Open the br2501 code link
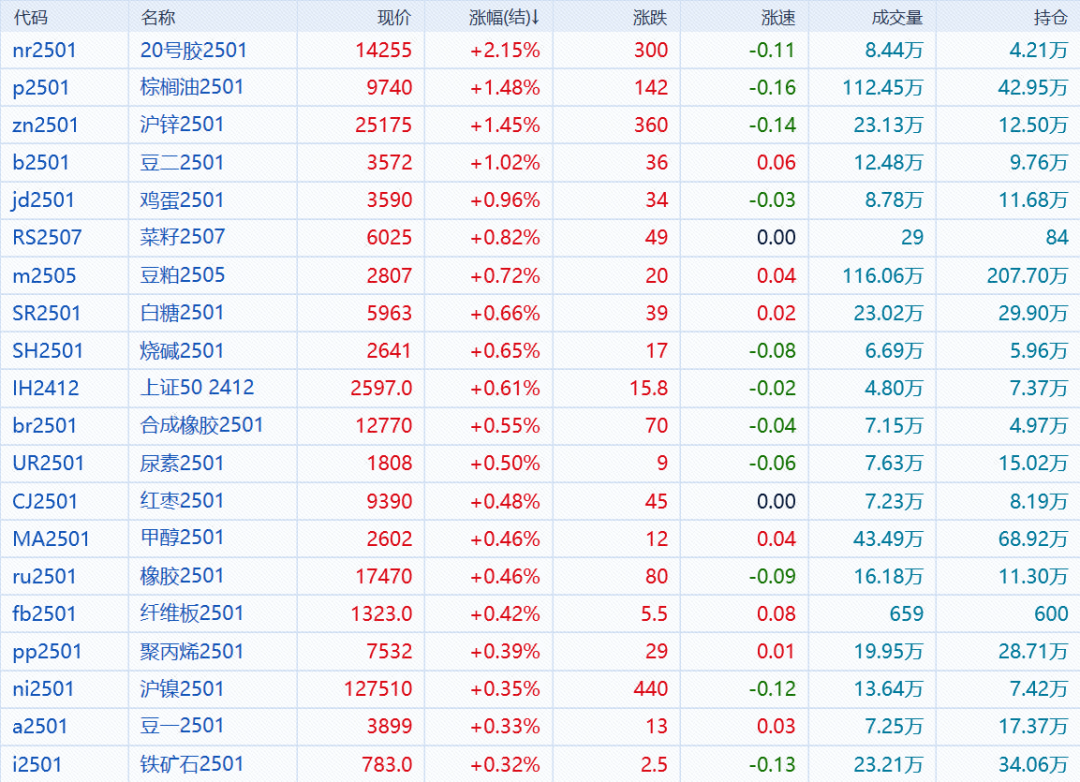Screen dimensions: 1080x782 tap(44, 426)
